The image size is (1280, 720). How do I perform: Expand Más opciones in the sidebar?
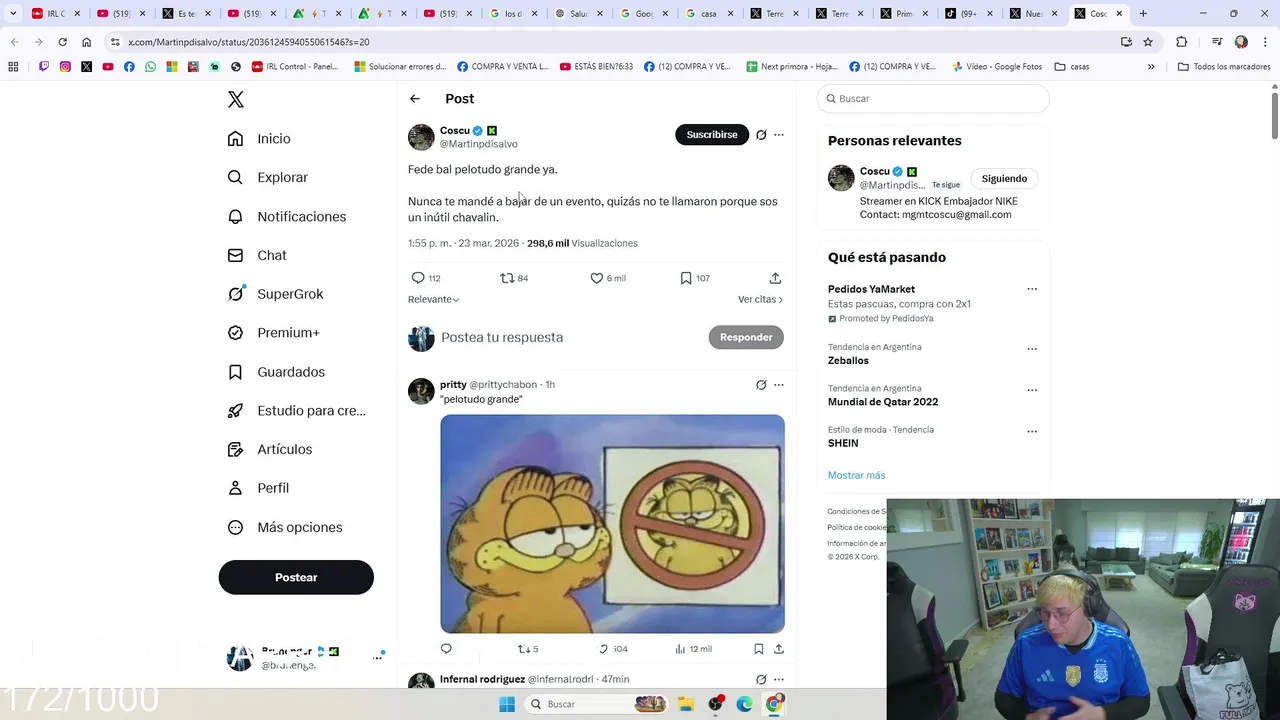[285, 527]
